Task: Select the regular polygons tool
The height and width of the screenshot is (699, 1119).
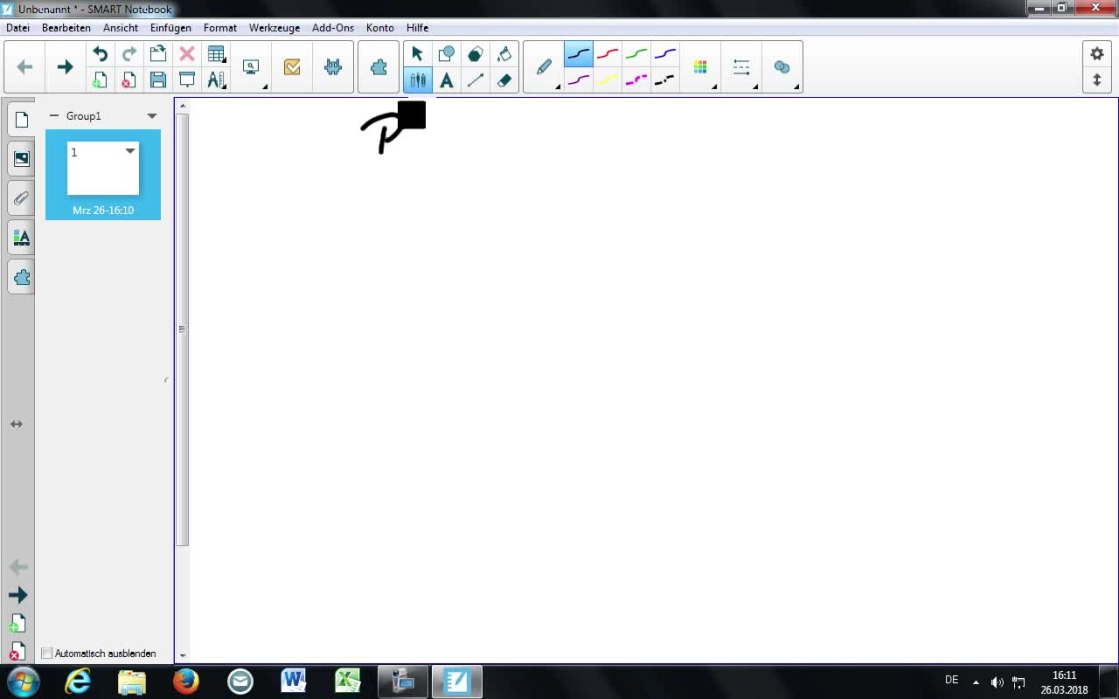Action: pos(475,54)
